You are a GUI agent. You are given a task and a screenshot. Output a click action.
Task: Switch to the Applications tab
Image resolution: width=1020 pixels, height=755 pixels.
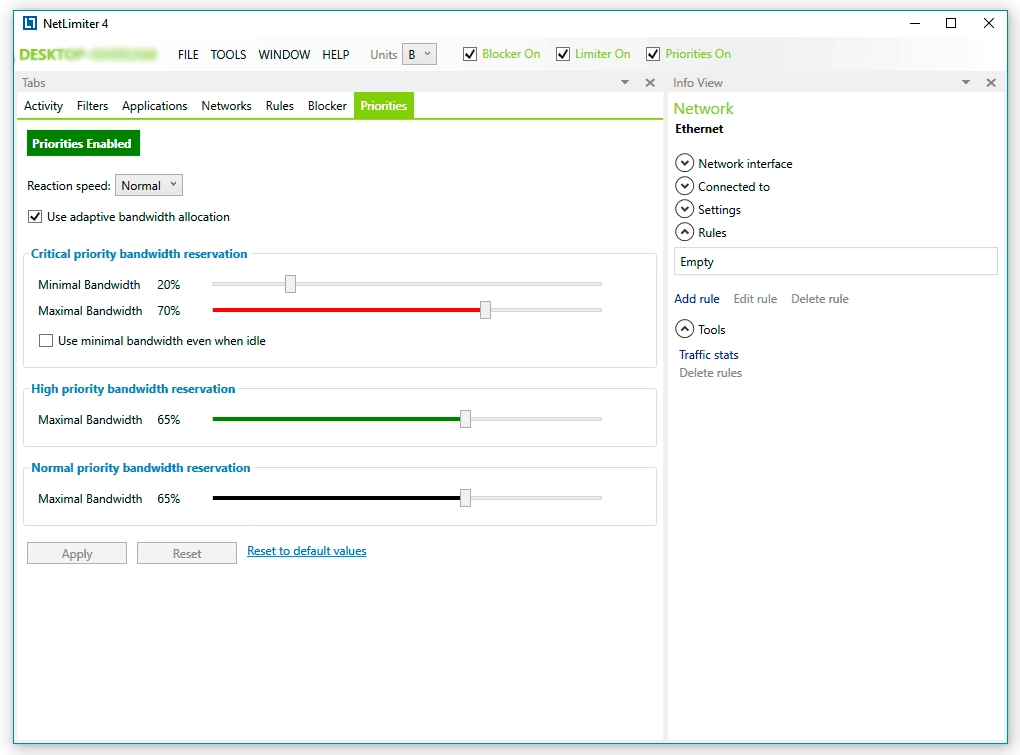click(155, 105)
